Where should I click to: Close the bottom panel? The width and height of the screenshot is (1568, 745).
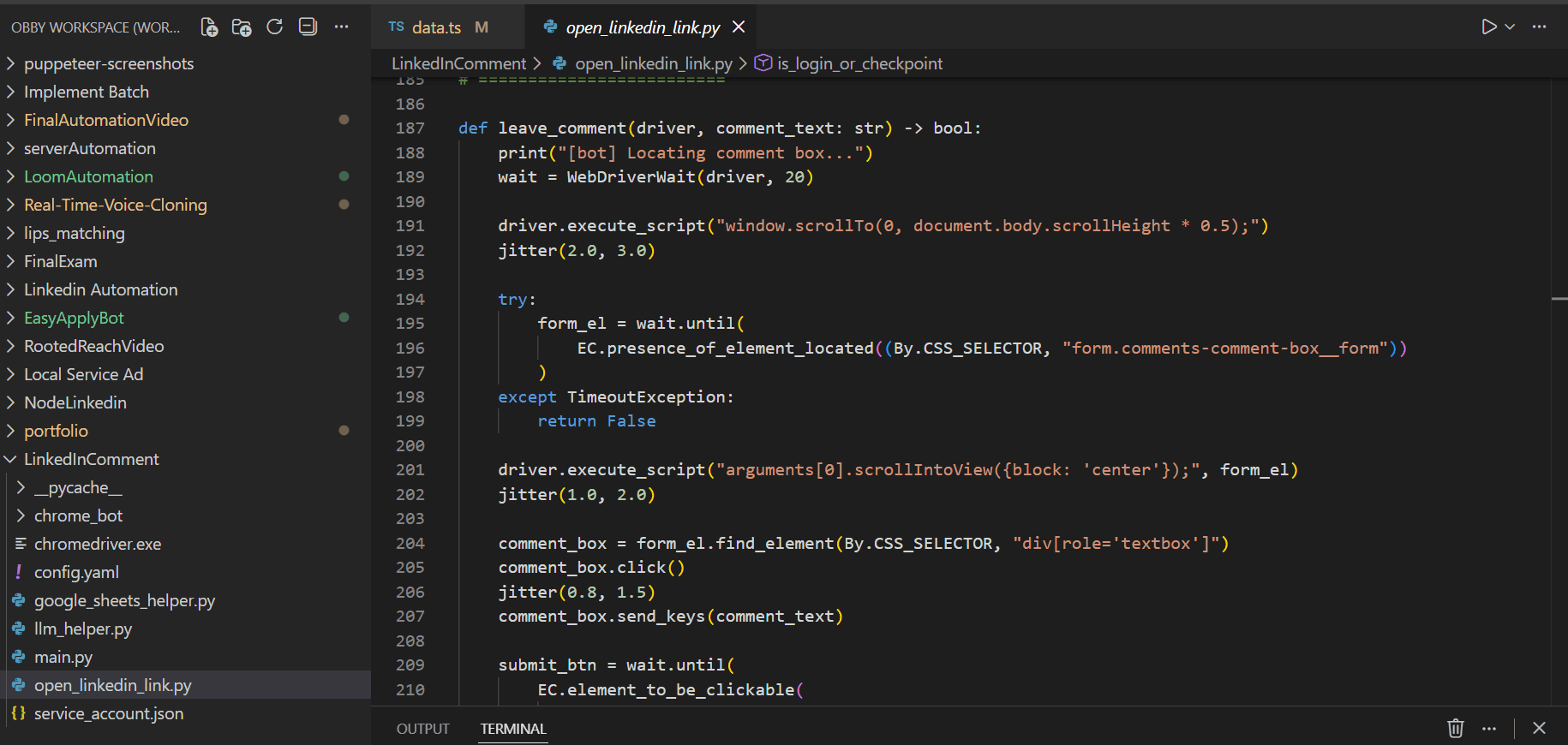click(1539, 728)
